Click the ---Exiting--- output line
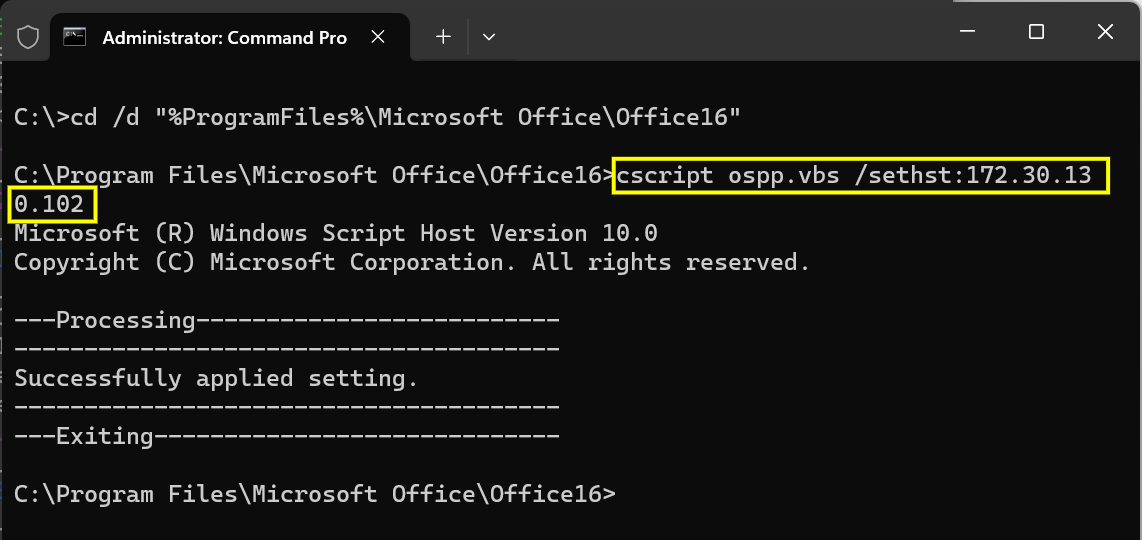Screen dimensions: 1142x540 (287, 437)
